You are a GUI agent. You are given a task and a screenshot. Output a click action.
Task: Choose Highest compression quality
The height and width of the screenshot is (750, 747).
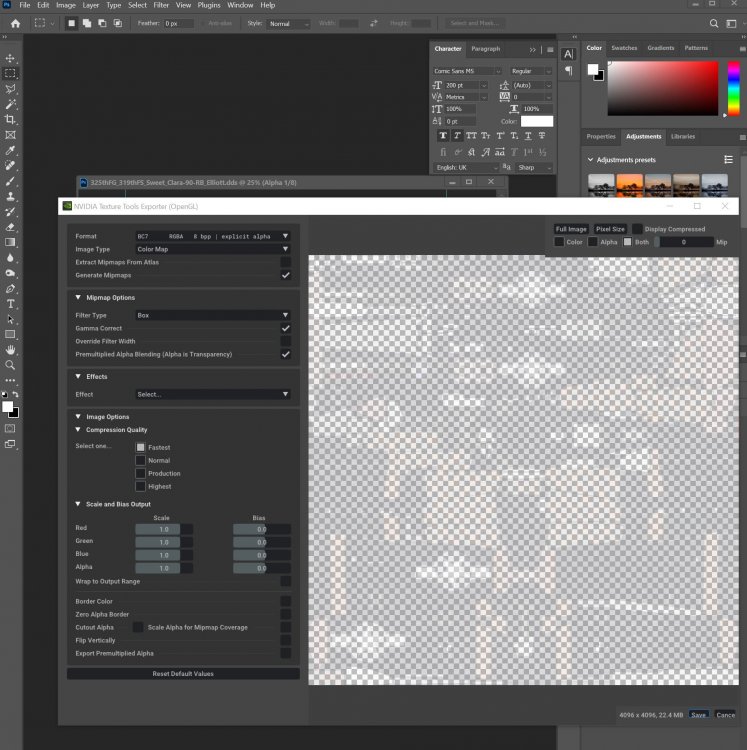[141, 487]
